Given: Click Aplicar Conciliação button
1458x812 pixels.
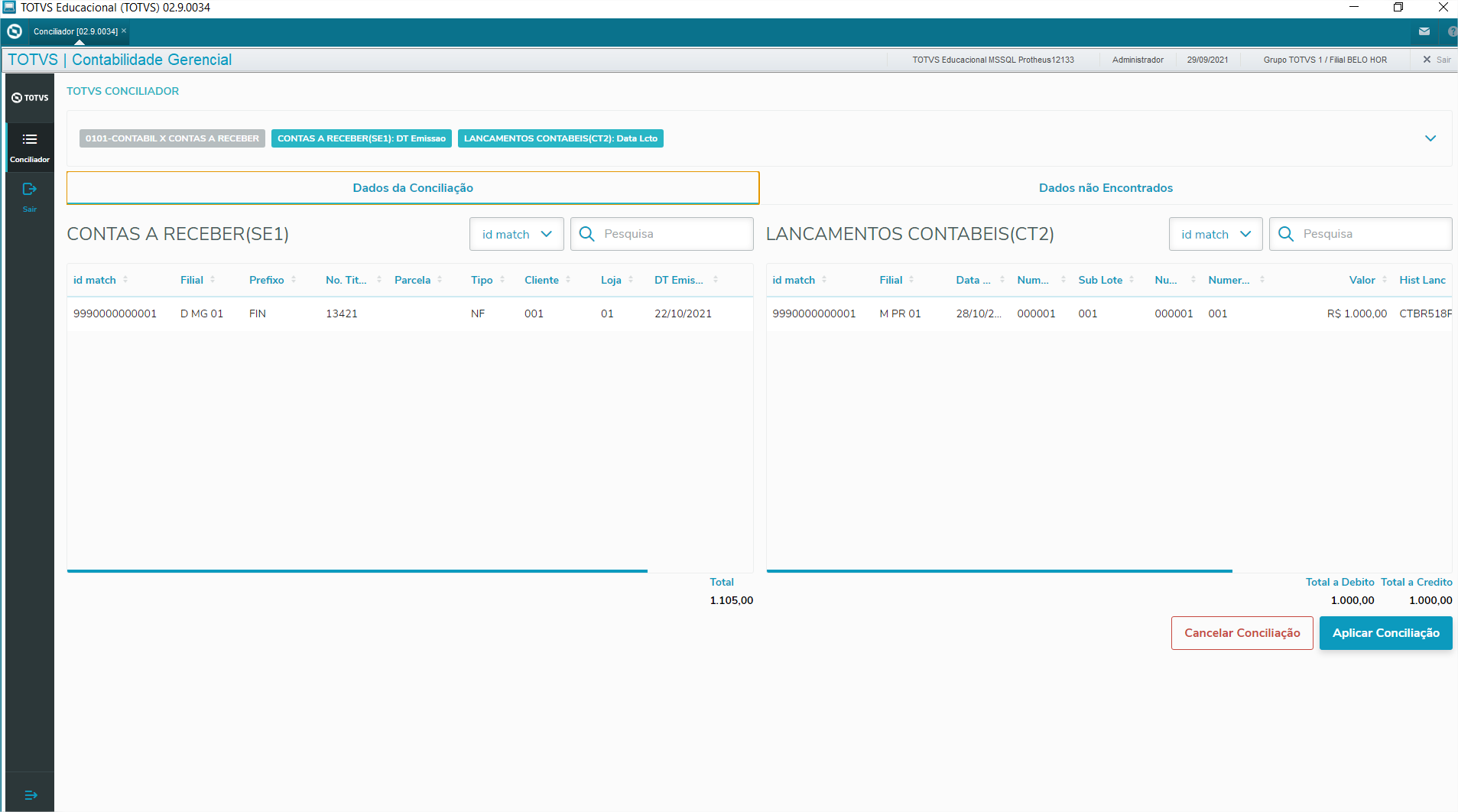Looking at the screenshot, I should click(1385, 633).
